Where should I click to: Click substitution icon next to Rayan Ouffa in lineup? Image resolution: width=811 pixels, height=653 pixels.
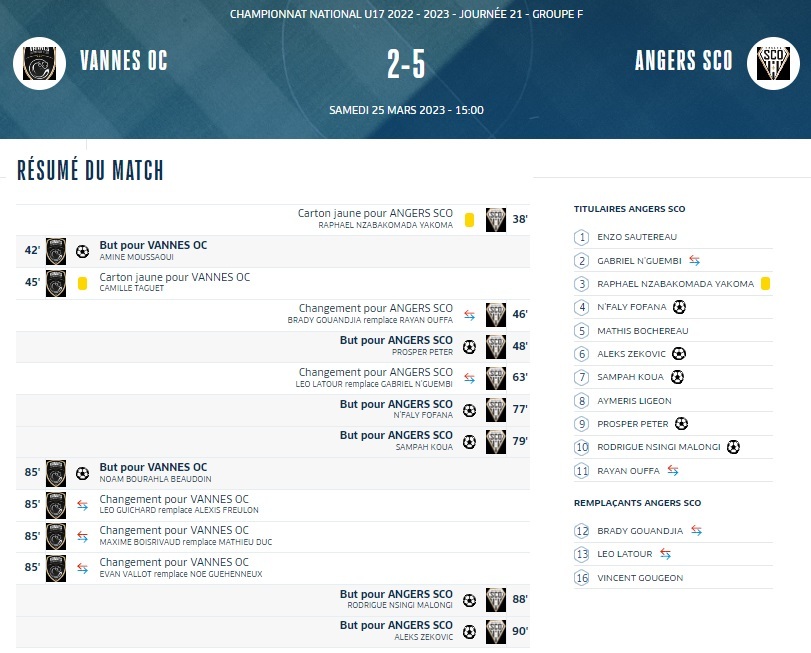pos(672,470)
